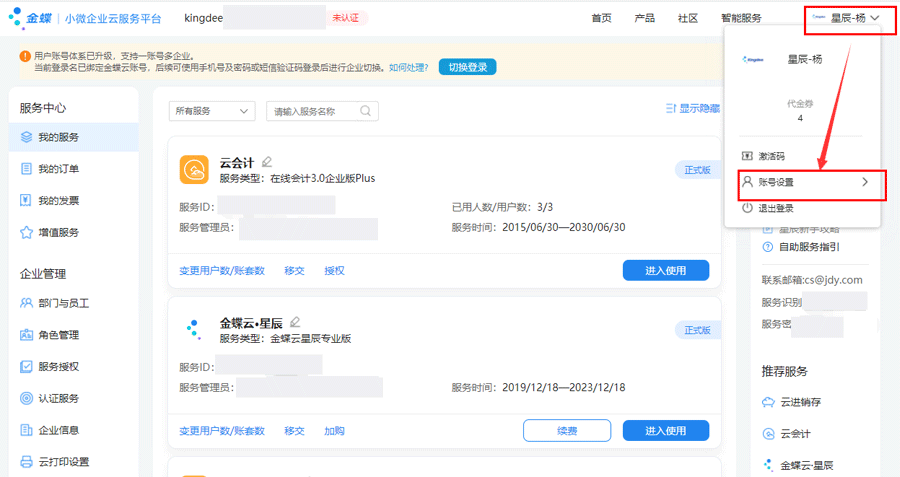Open 产品 in top navigation
This screenshot has height=477, width=900.
(645, 18)
